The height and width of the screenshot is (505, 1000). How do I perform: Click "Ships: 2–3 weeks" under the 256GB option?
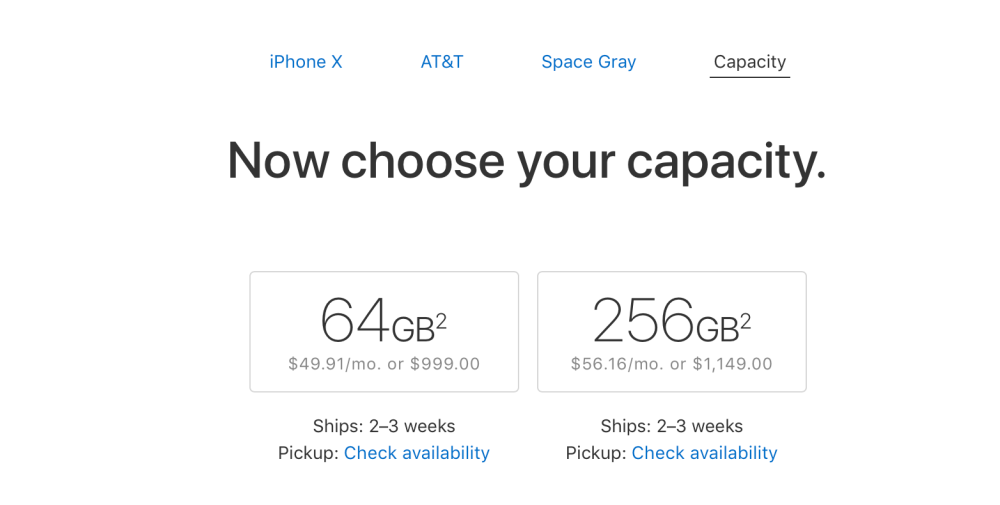672,427
